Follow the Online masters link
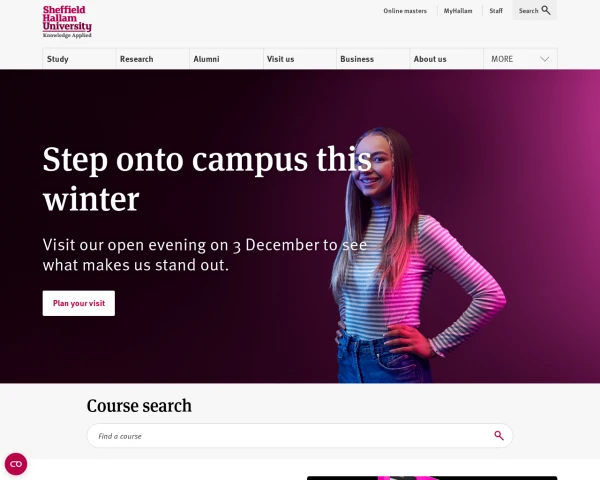The height and width of the screenshot is (480, 600). [405, 11]
